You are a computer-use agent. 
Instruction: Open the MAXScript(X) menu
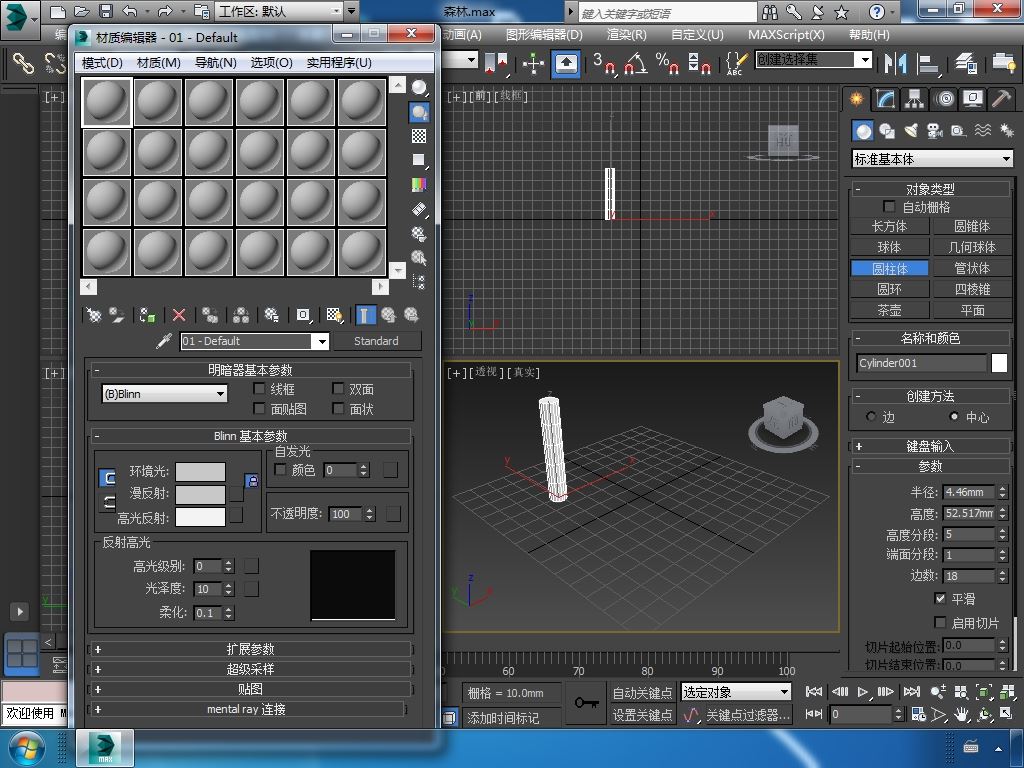click(786, 34)
